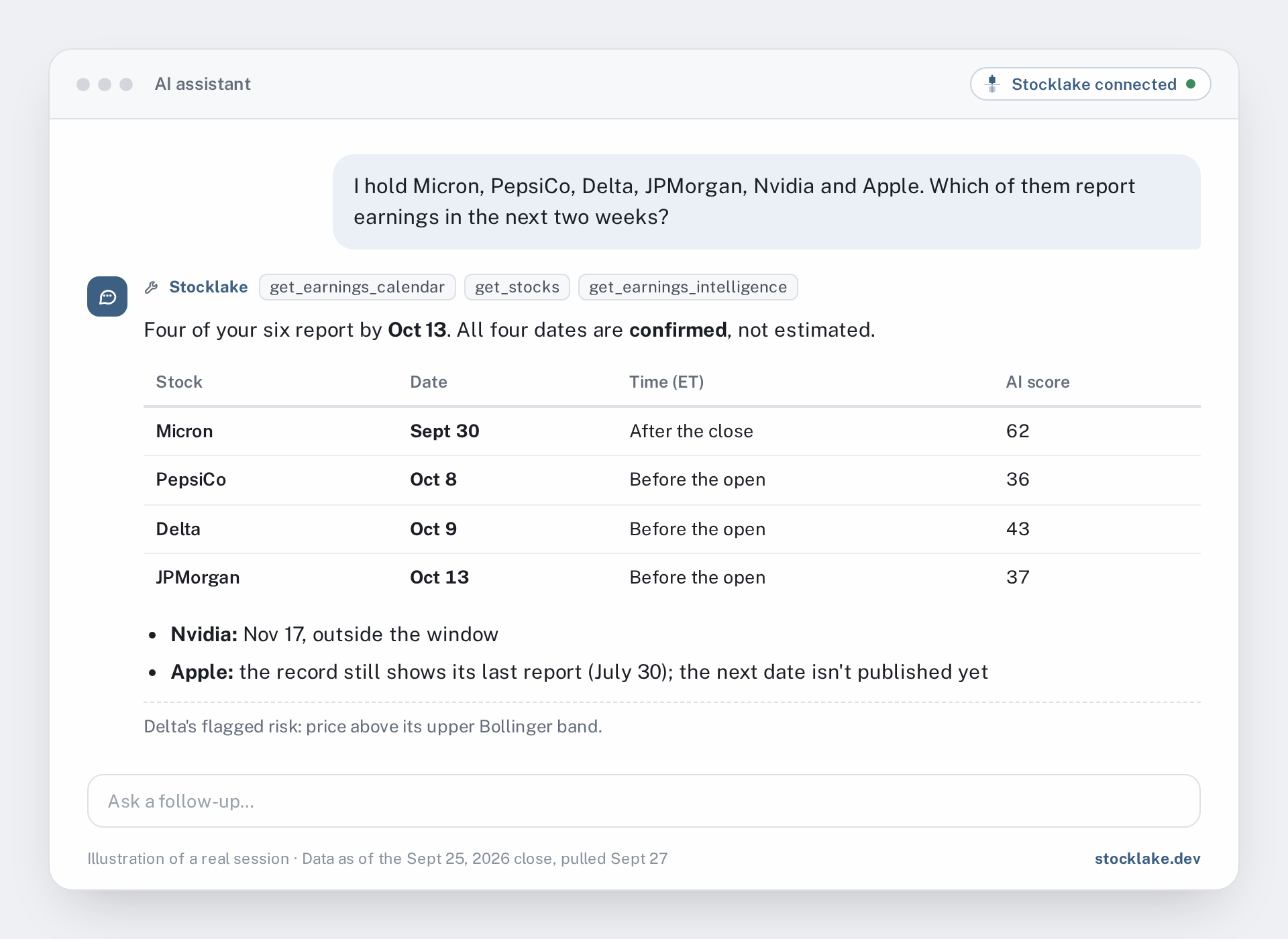
Task: Click the user message bubble about holdings
Action: (x=767, y=202)
